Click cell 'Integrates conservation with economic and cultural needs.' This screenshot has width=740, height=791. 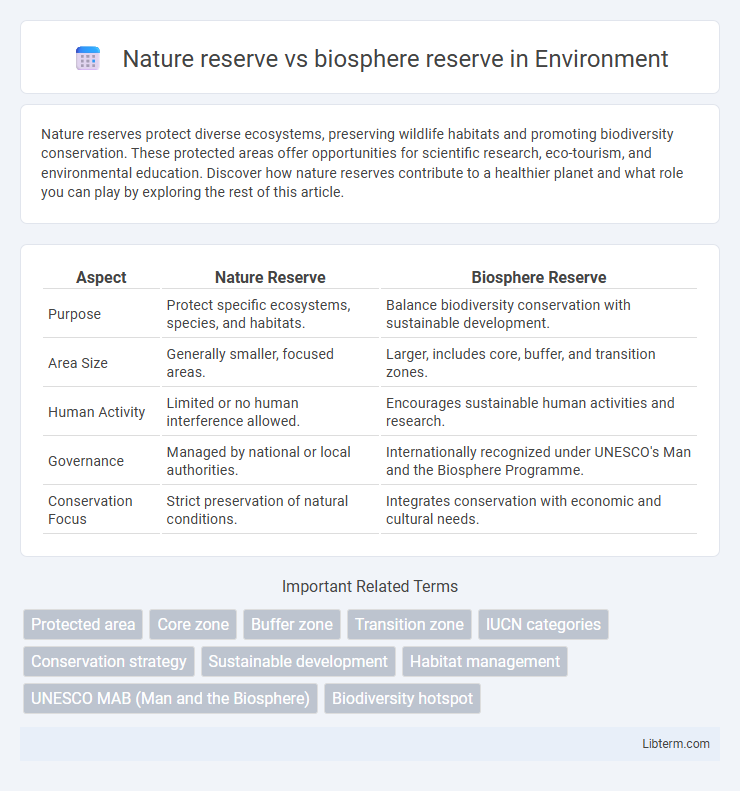pyautogui.click(x=539, y=510)
